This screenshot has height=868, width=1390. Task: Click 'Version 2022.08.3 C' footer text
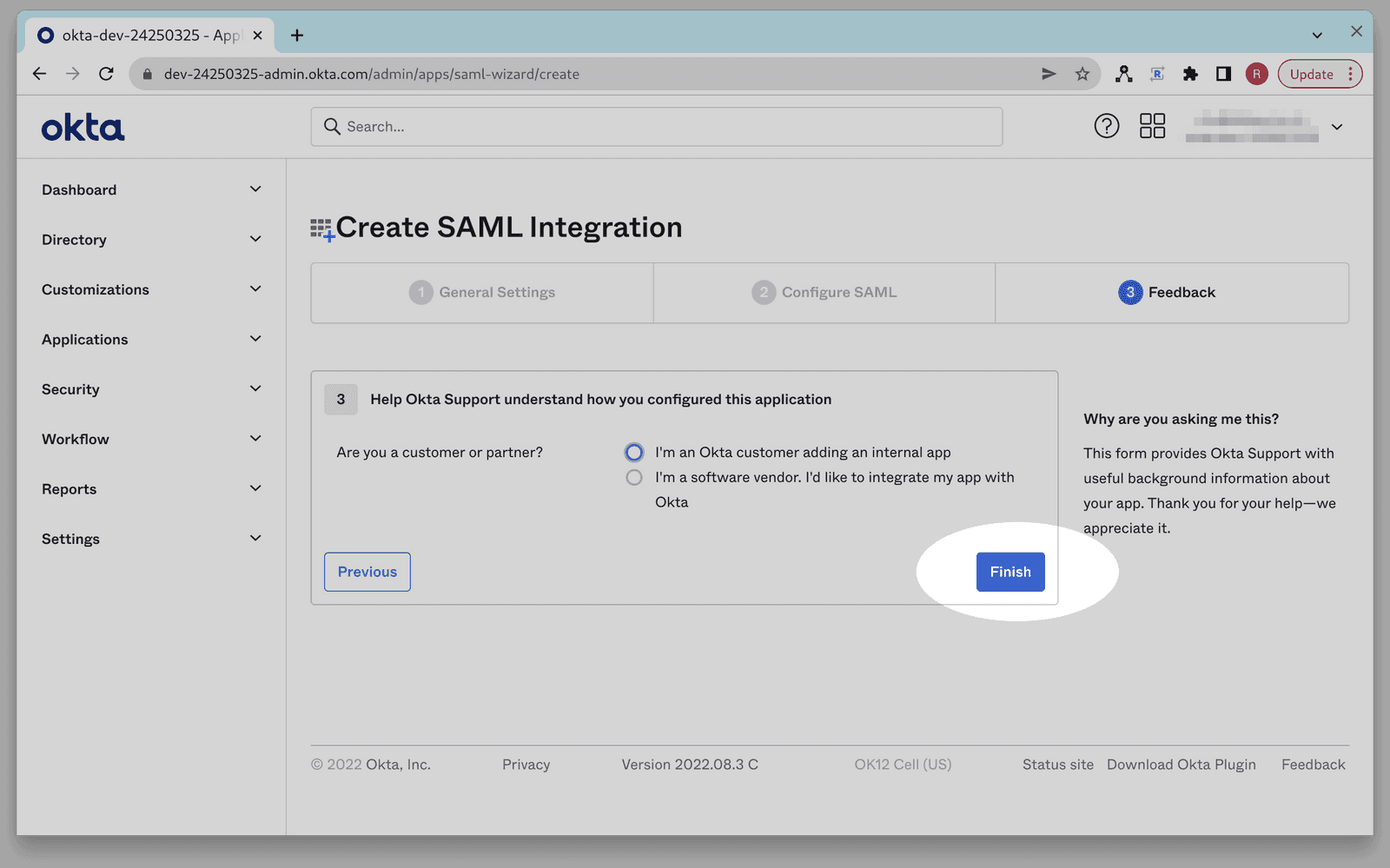690,765
